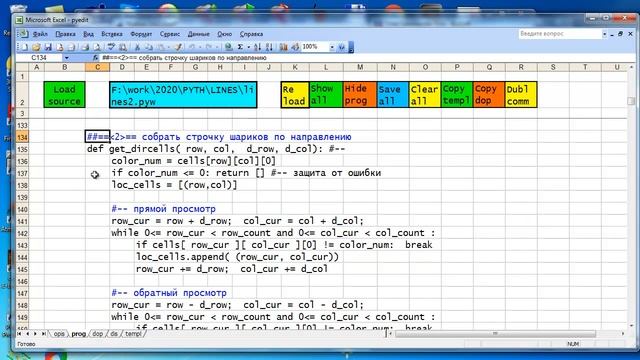Click the Sort Descending icon
The height and width of the screenshot is (360, 640).
click(269, 47)
